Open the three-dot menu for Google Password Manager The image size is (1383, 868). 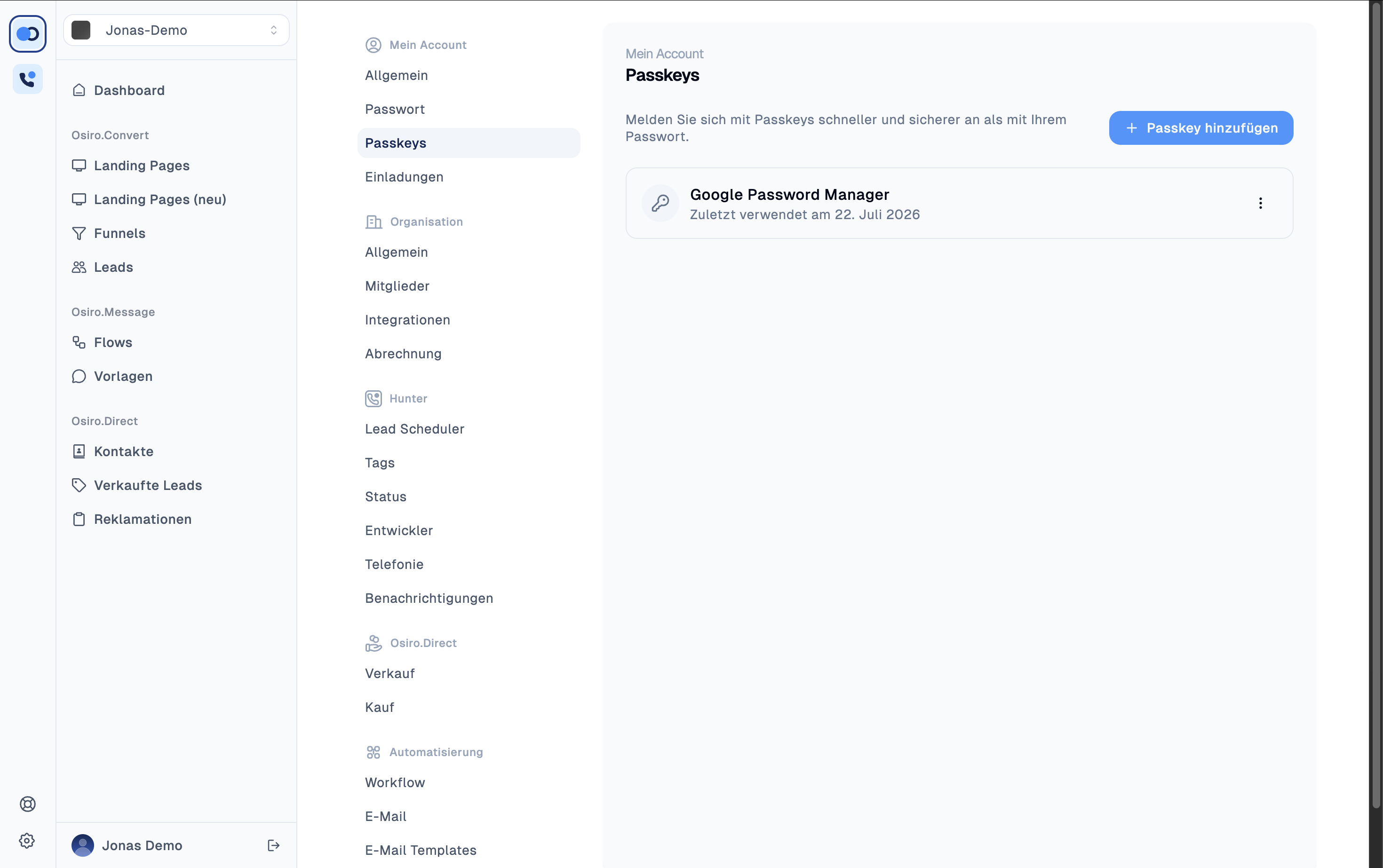pyautogui.click(x=1260, y=203)
